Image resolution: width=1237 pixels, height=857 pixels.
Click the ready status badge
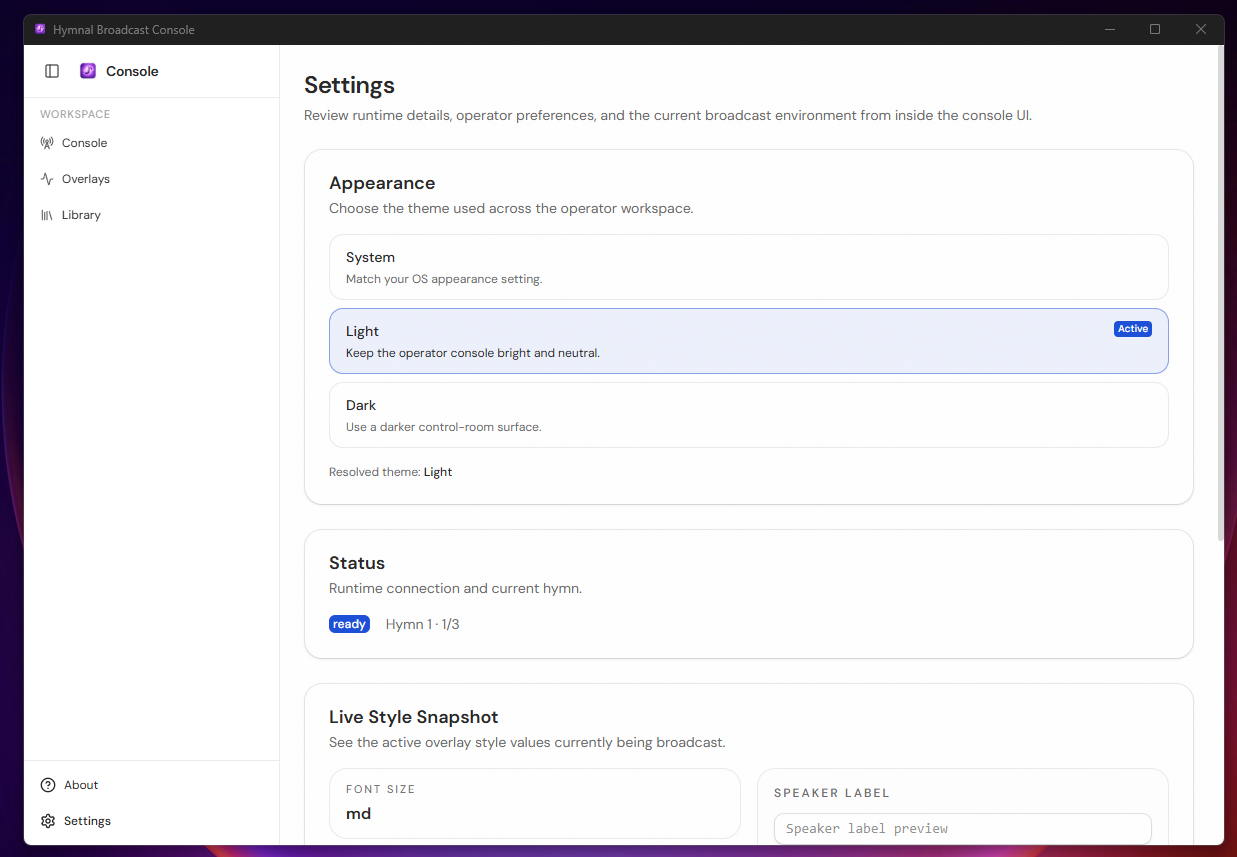pos(349,624)
